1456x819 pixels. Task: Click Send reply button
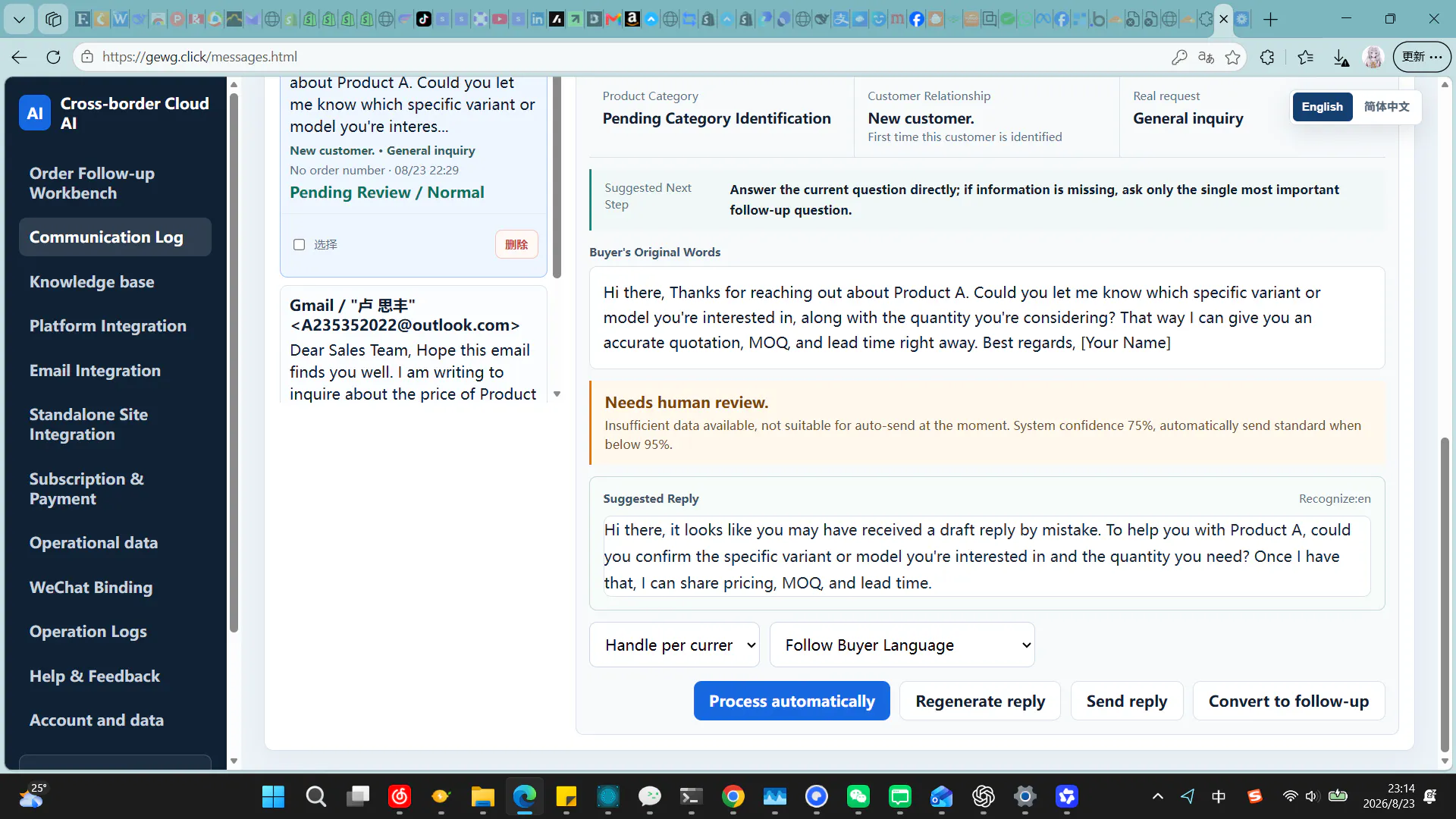tap(1127, 701)
